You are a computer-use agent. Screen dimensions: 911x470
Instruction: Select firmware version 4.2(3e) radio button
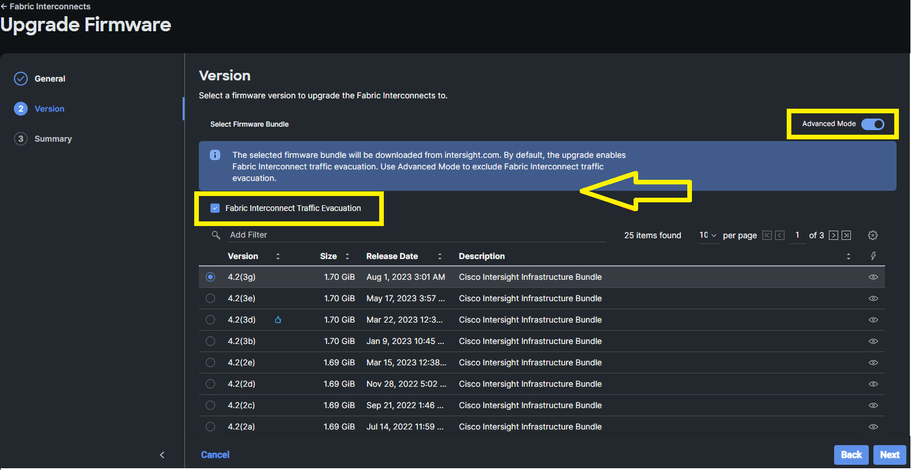pyautogui.click(x=210, y=299)
